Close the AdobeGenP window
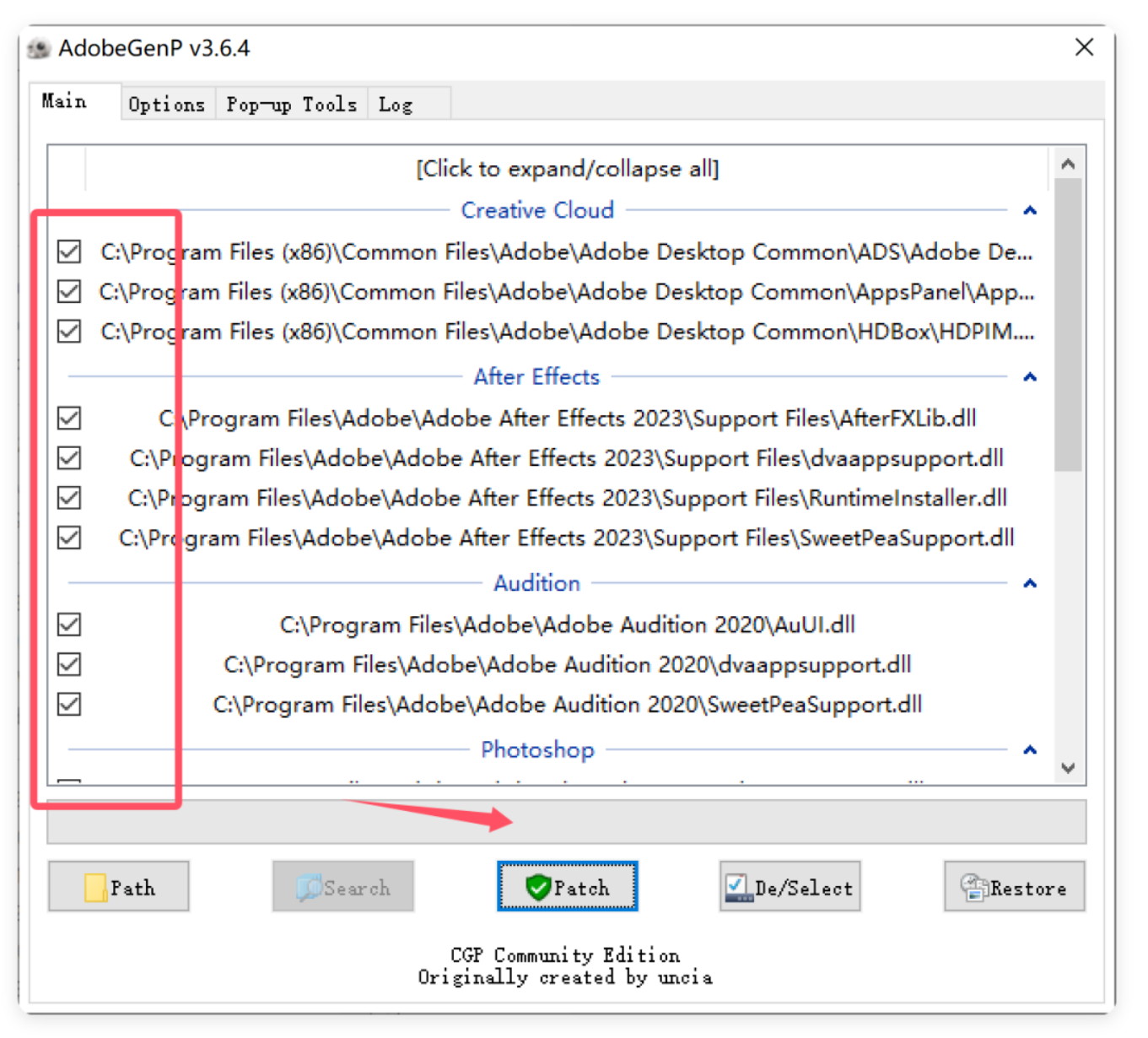 (x=1085, y=47)
